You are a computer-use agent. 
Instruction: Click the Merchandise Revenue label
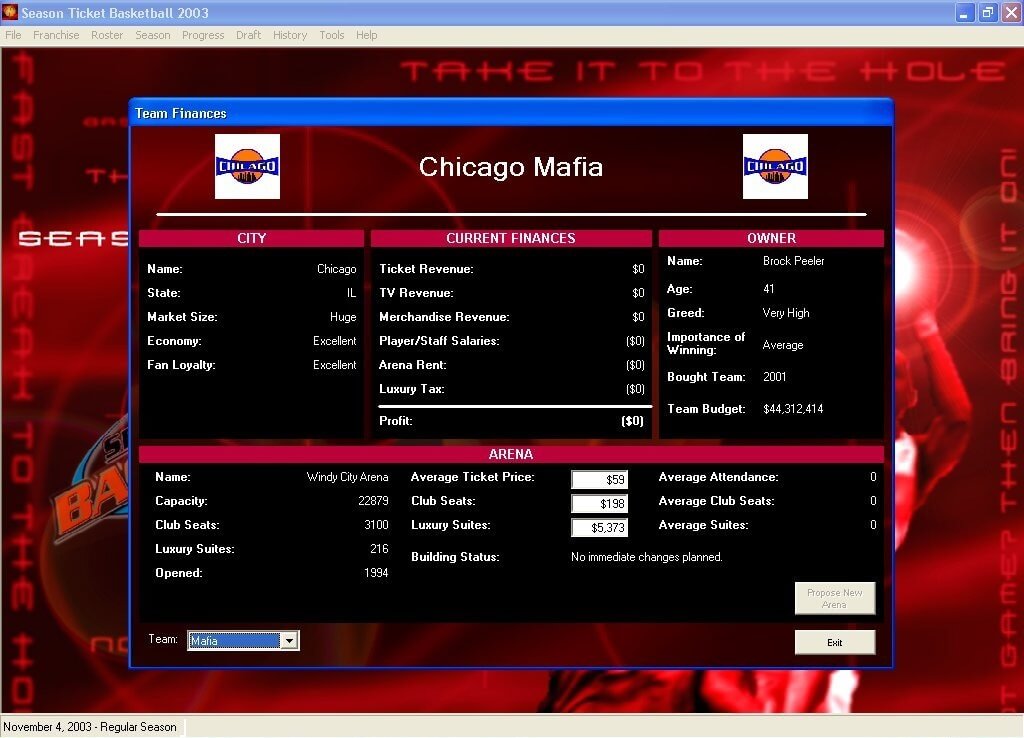(x=444, y=317)
